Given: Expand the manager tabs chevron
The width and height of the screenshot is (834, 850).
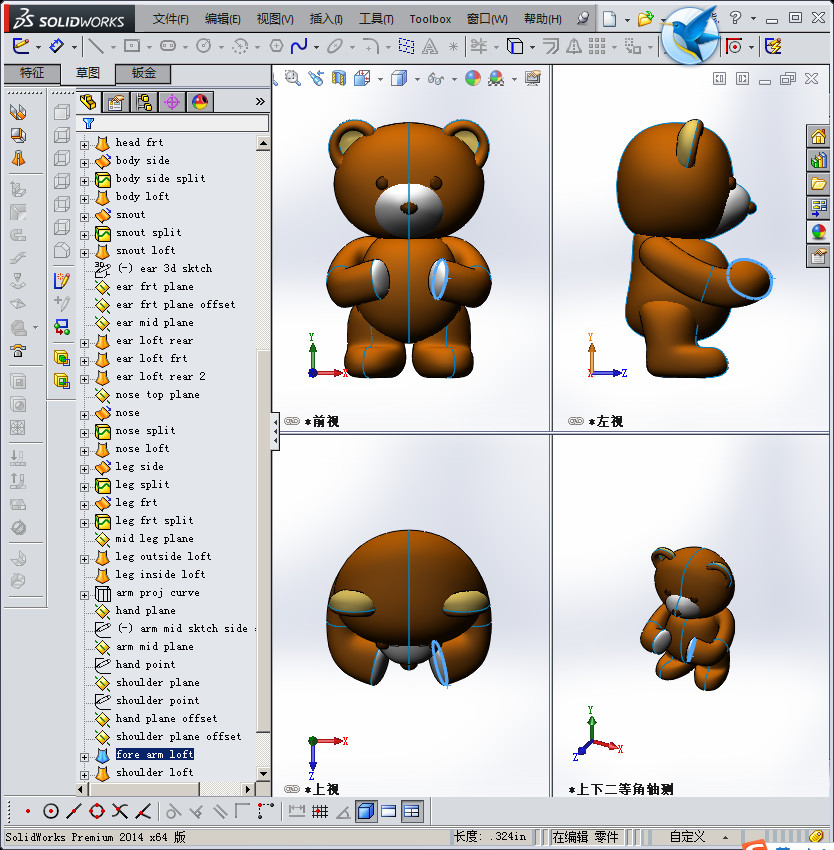Looking at the screenshot, I should tap(260, 101).
